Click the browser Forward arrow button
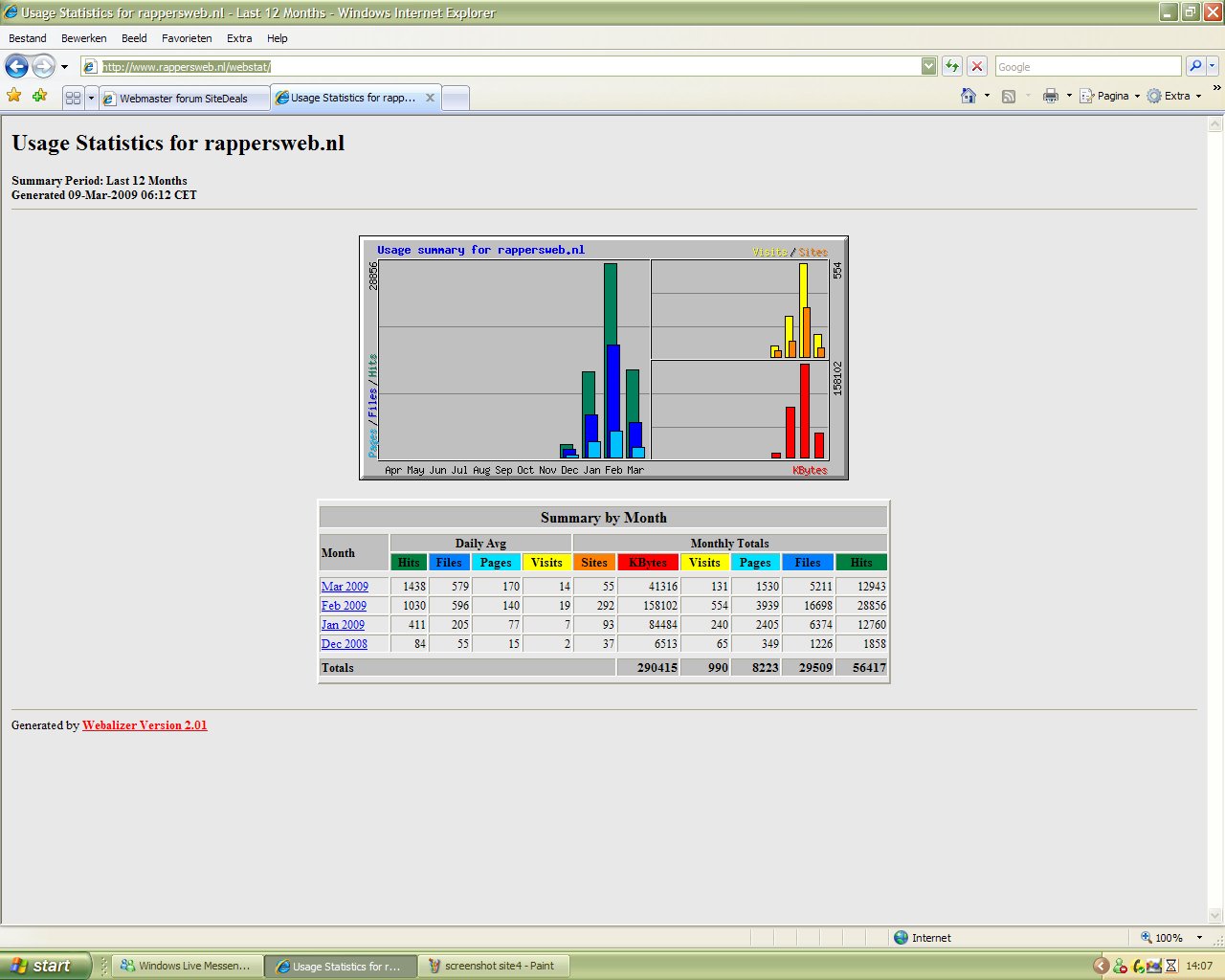1225x980 pixels. tap(44, 66)
